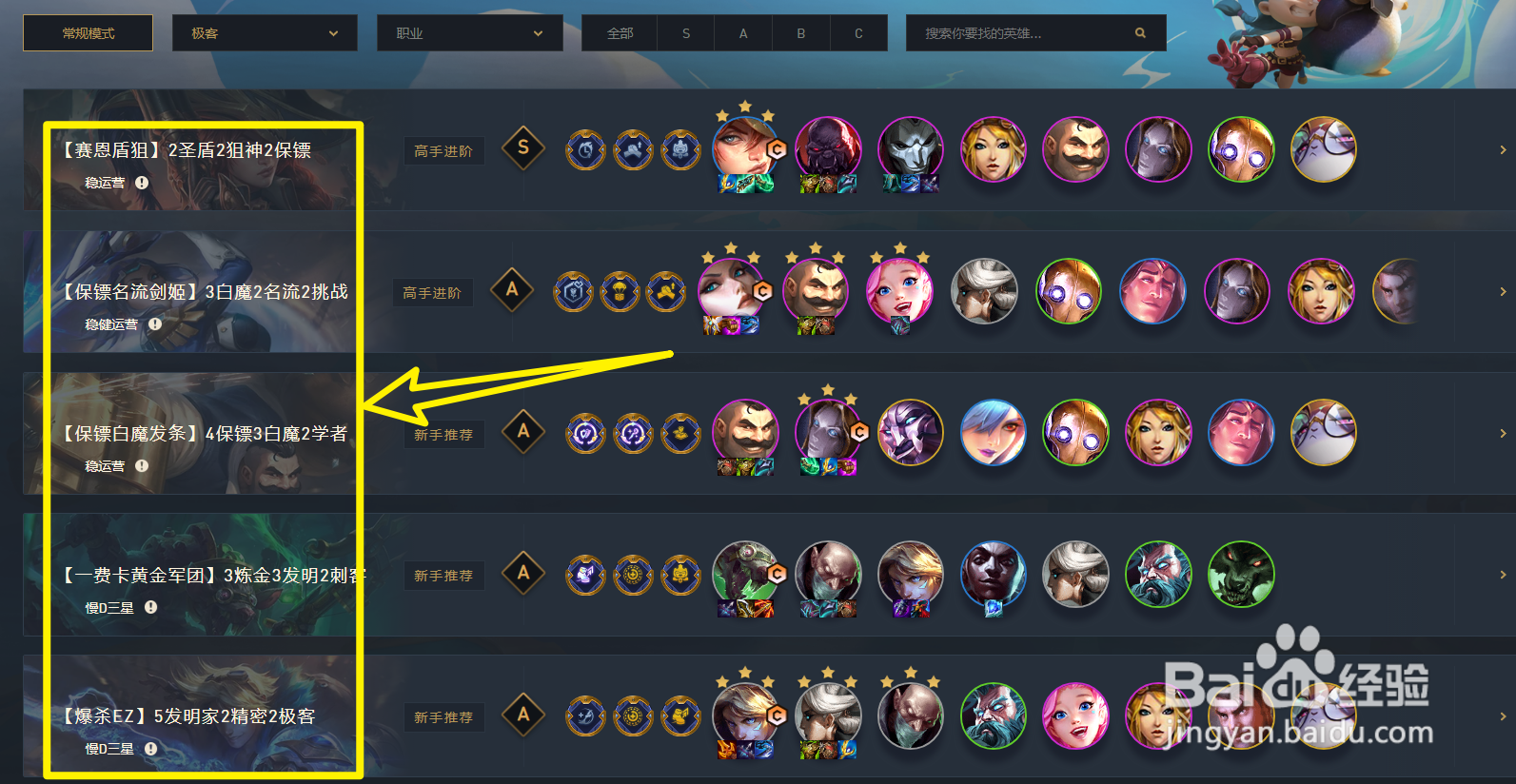Click 高手进阶 tag on 赛恩盾狙 row

443,150
